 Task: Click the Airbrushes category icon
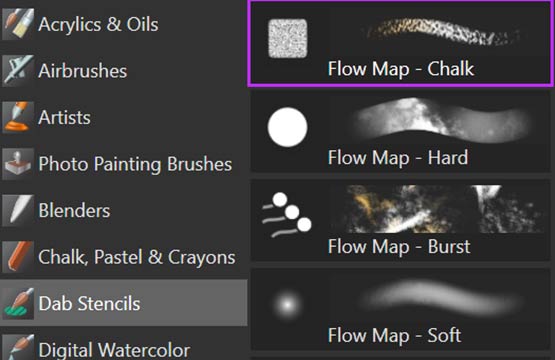point(18,70)
